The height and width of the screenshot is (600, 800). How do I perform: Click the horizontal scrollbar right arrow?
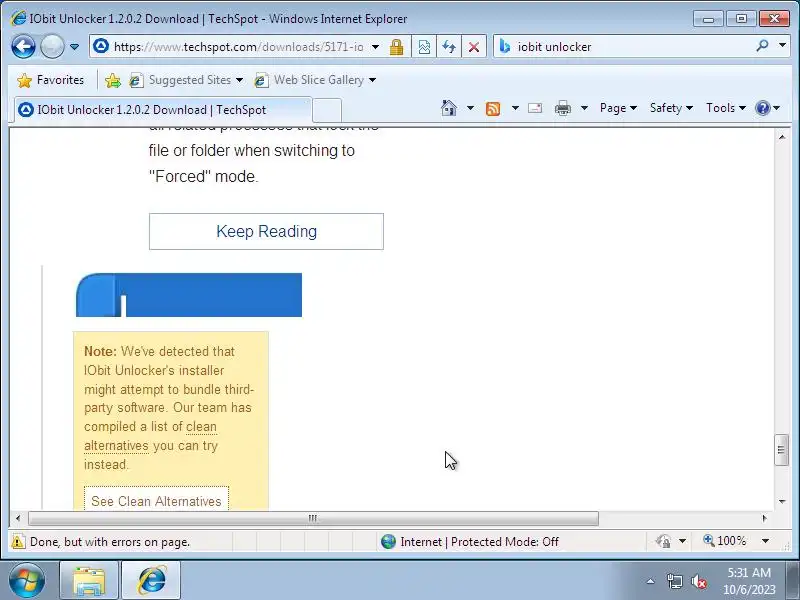(764, 518)
